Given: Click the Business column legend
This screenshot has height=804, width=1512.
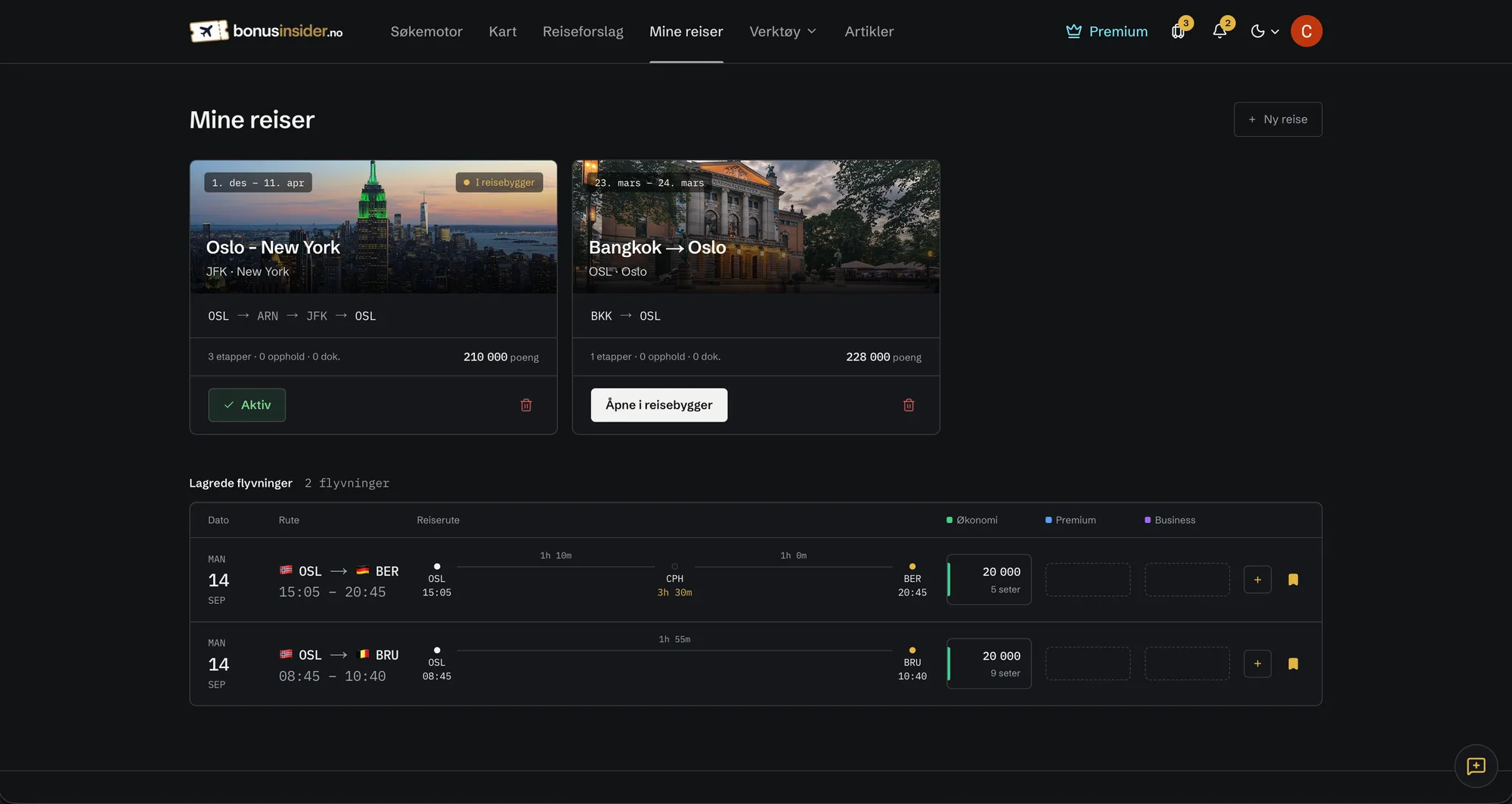Looking at the screenshot, I should [x=1170, y=520].
